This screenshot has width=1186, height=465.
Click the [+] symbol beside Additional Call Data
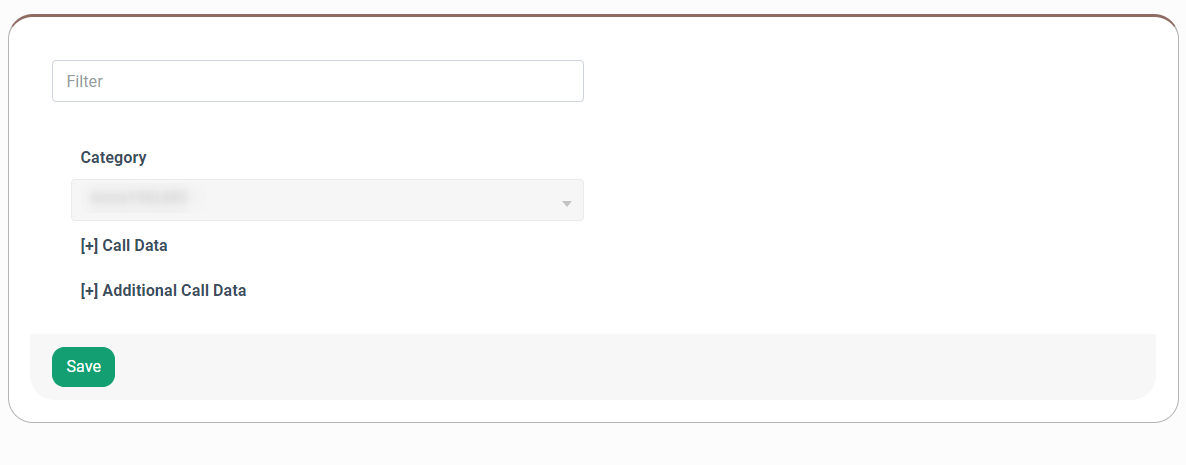(89, 290)
